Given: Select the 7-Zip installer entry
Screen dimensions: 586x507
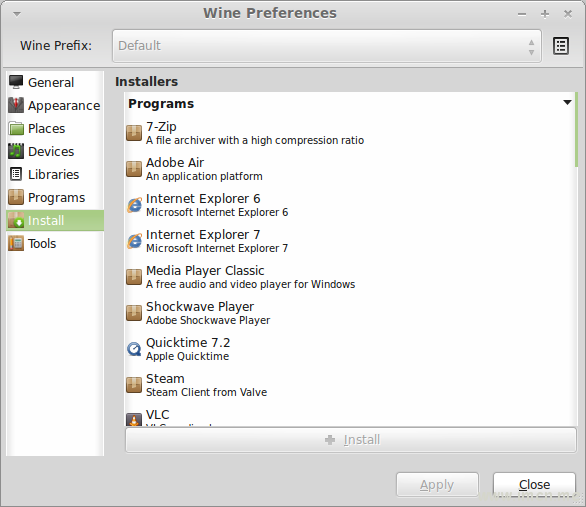Looking at the screenshot, I should (350, 133).
